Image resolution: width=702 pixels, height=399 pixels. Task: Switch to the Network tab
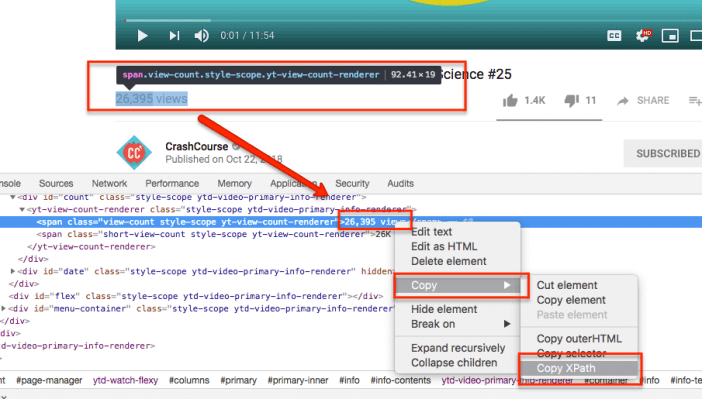point(109,184)
